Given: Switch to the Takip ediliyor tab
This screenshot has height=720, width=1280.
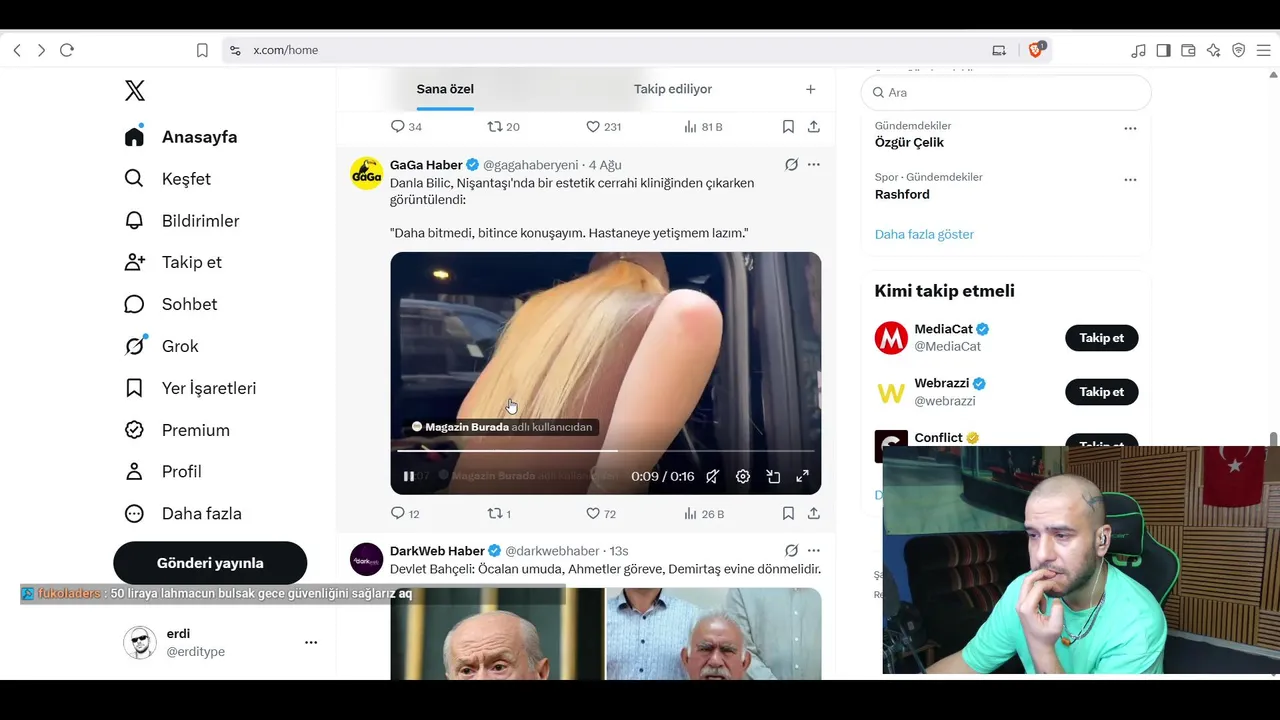Looking at the screenshot, I should point(673,89).
